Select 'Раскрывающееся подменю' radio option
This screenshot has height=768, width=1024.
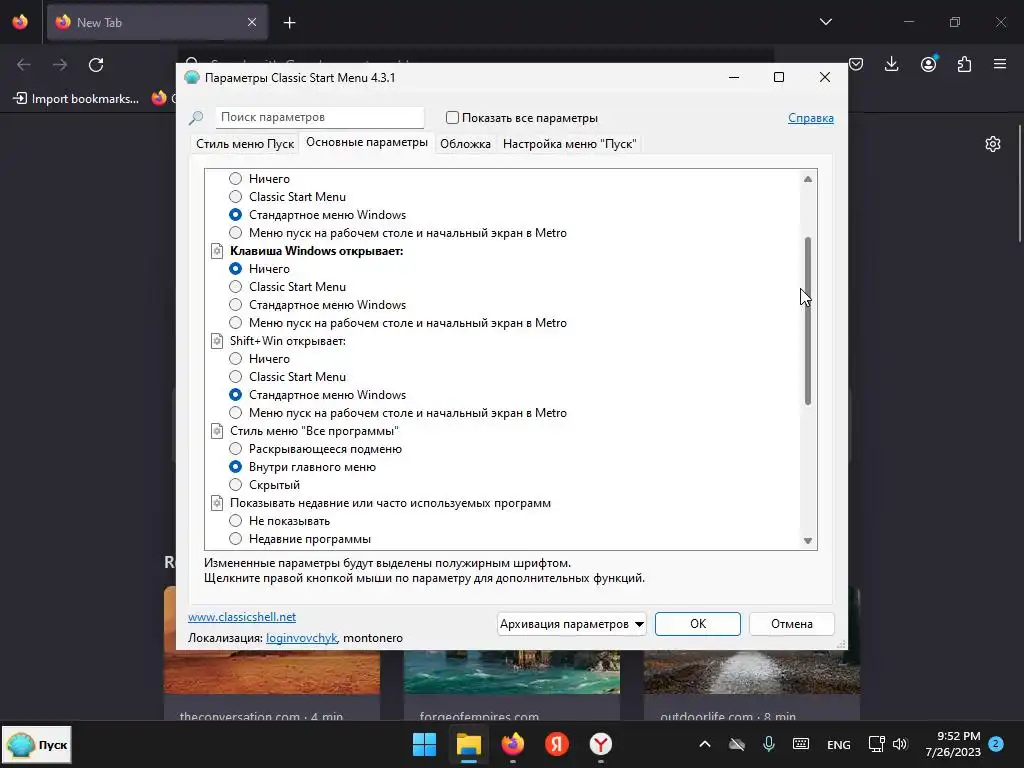[x=235, y=449]
